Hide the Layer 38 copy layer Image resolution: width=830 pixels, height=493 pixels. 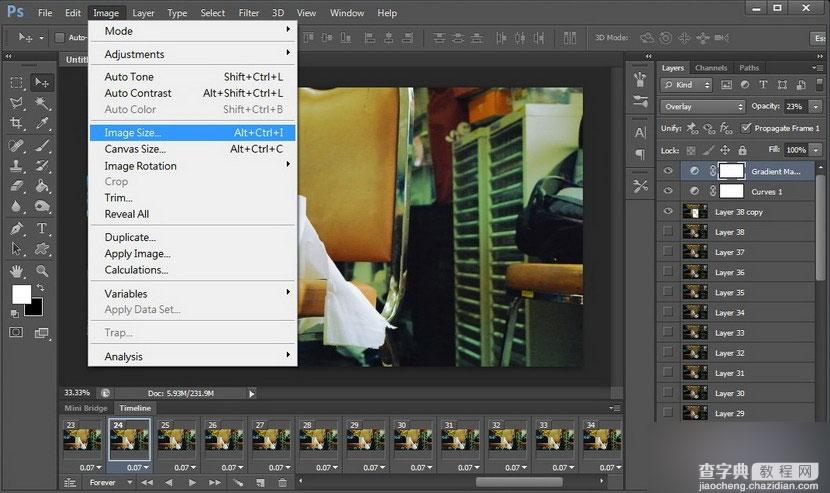[668, 211]
